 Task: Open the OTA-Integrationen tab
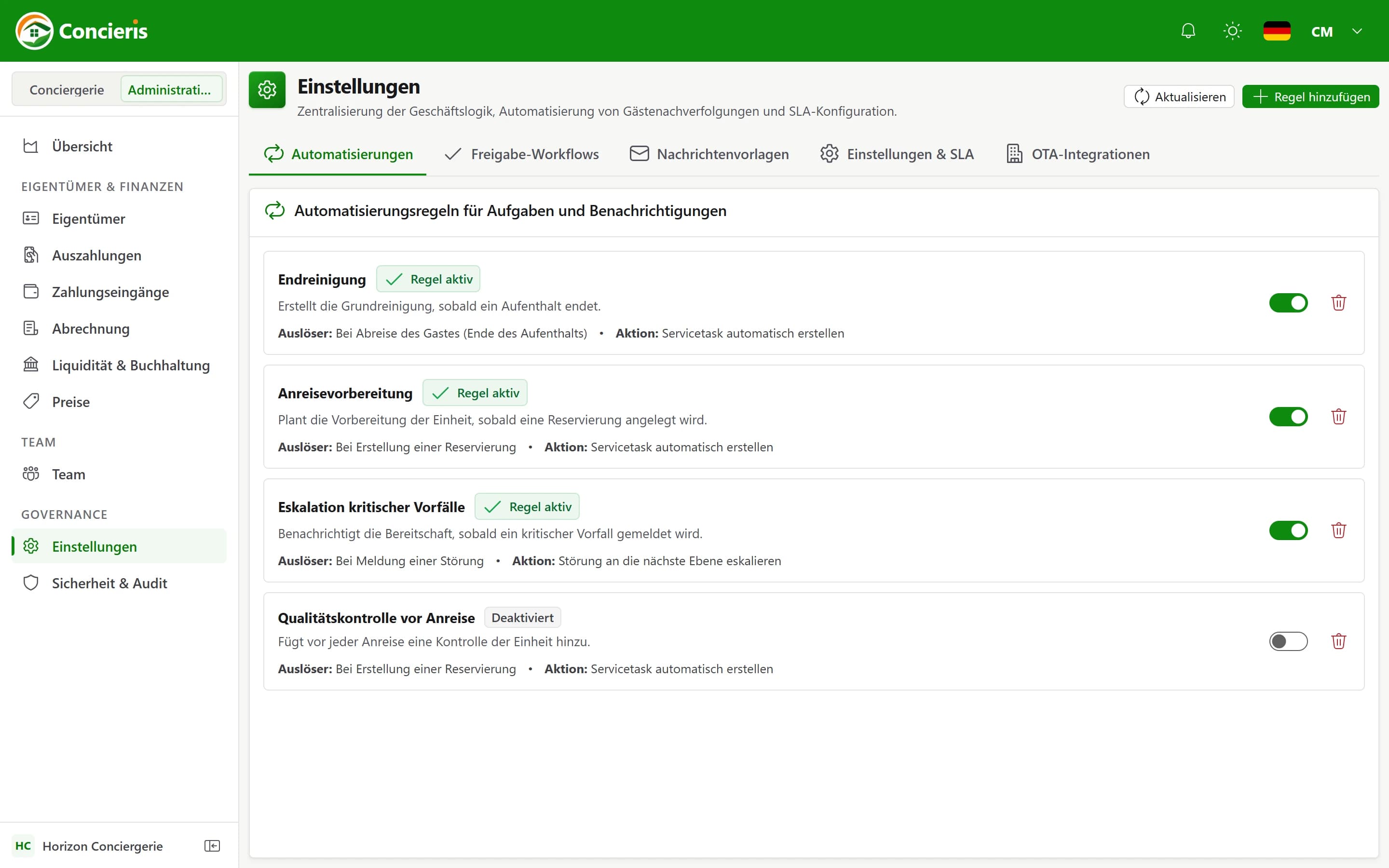point(1078,154)
